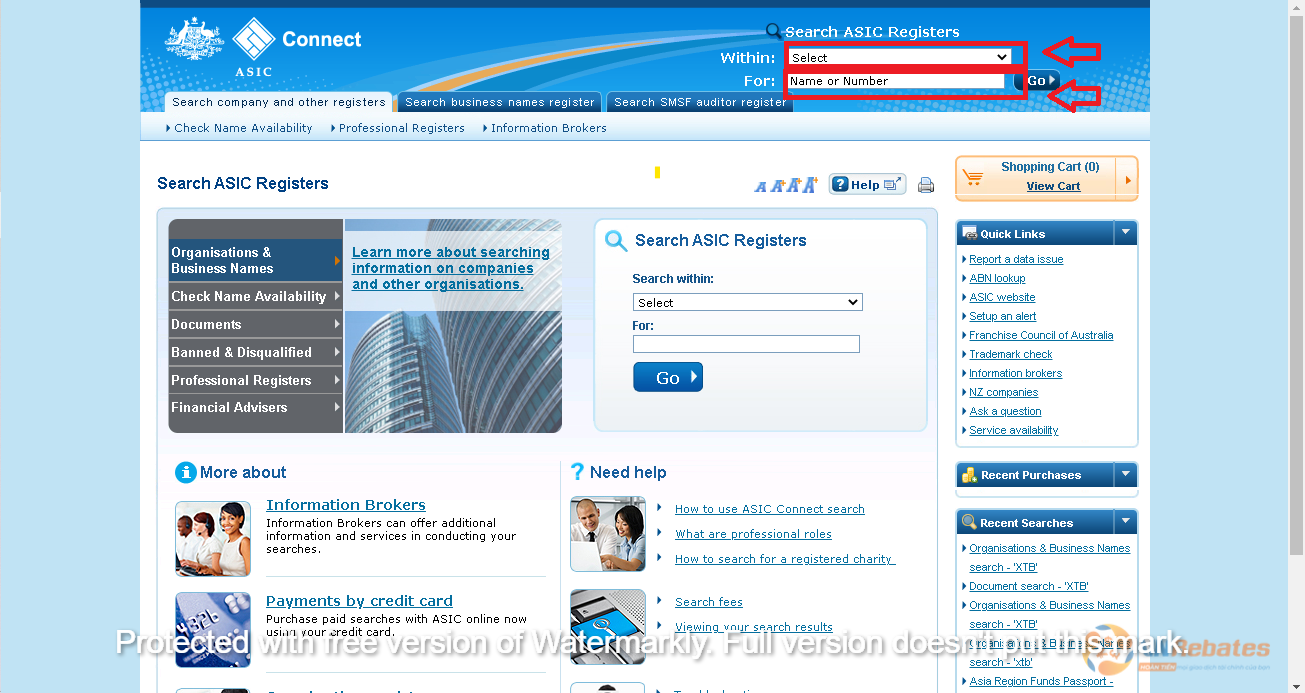Click the Need help question mark icon
Image resolution: width=1305 pixels, height=693 pixels.
click(577, 472)
